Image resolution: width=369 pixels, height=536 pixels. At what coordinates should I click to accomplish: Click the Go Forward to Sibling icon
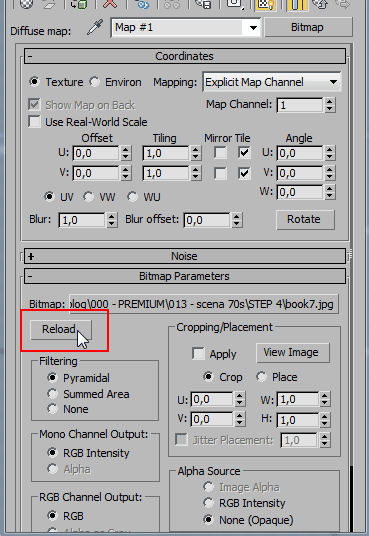pyautogui.click(x=343, y=4)
